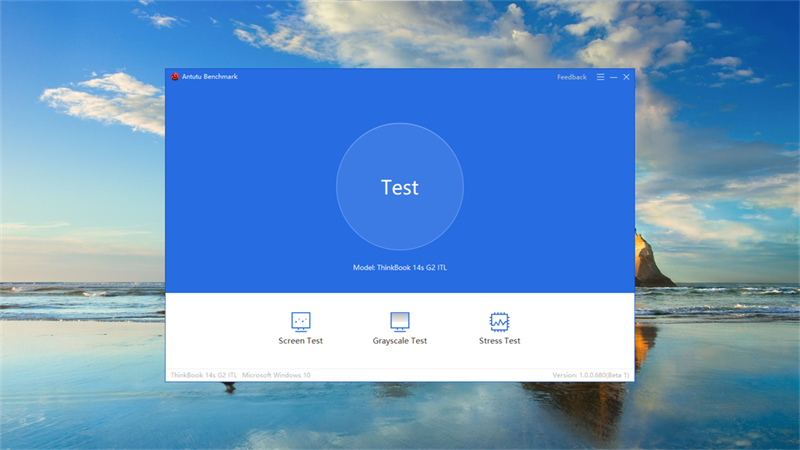Click the Screen Test monitor icon
This screenshot has width=800, height=450.
click(x=300, y=321)
